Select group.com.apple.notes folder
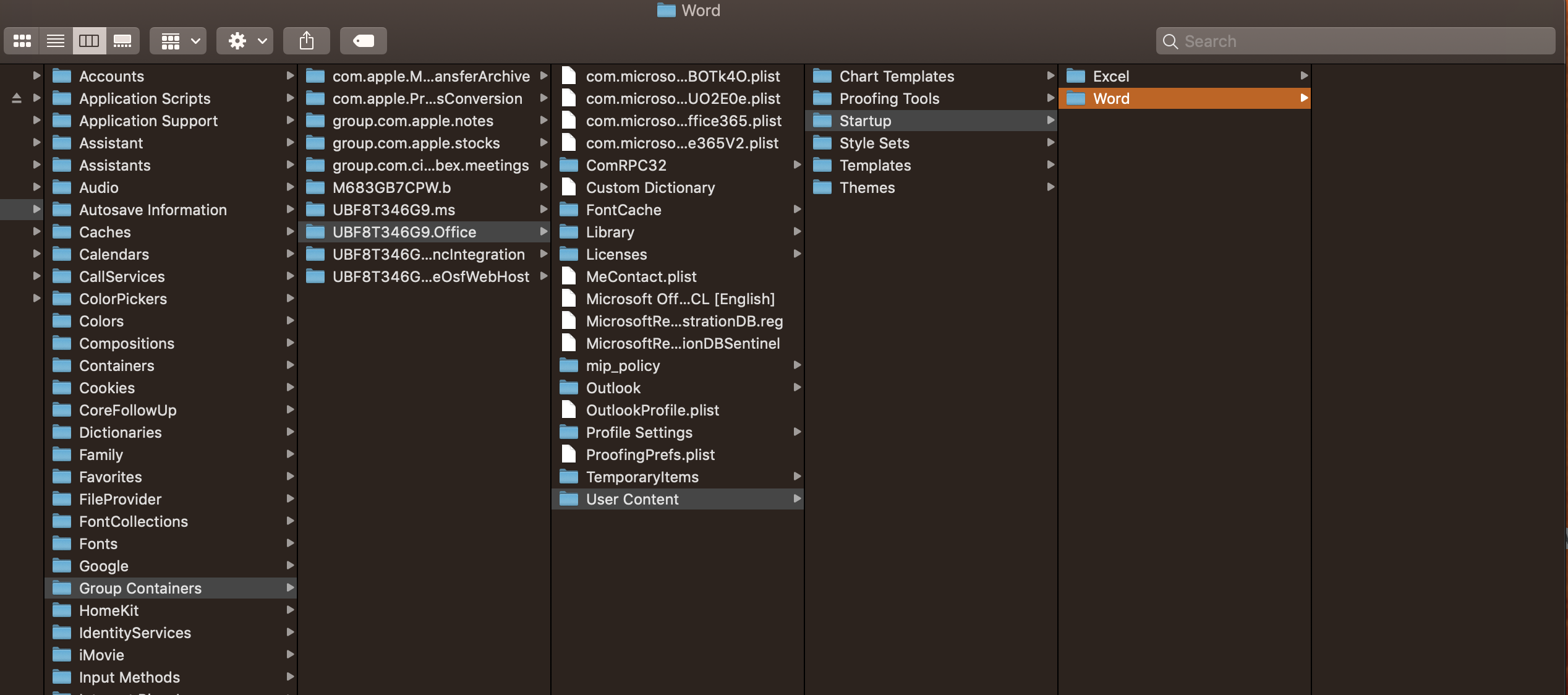Image resolution: width=1568 pixels, height=695 pixels. [424, 121]
